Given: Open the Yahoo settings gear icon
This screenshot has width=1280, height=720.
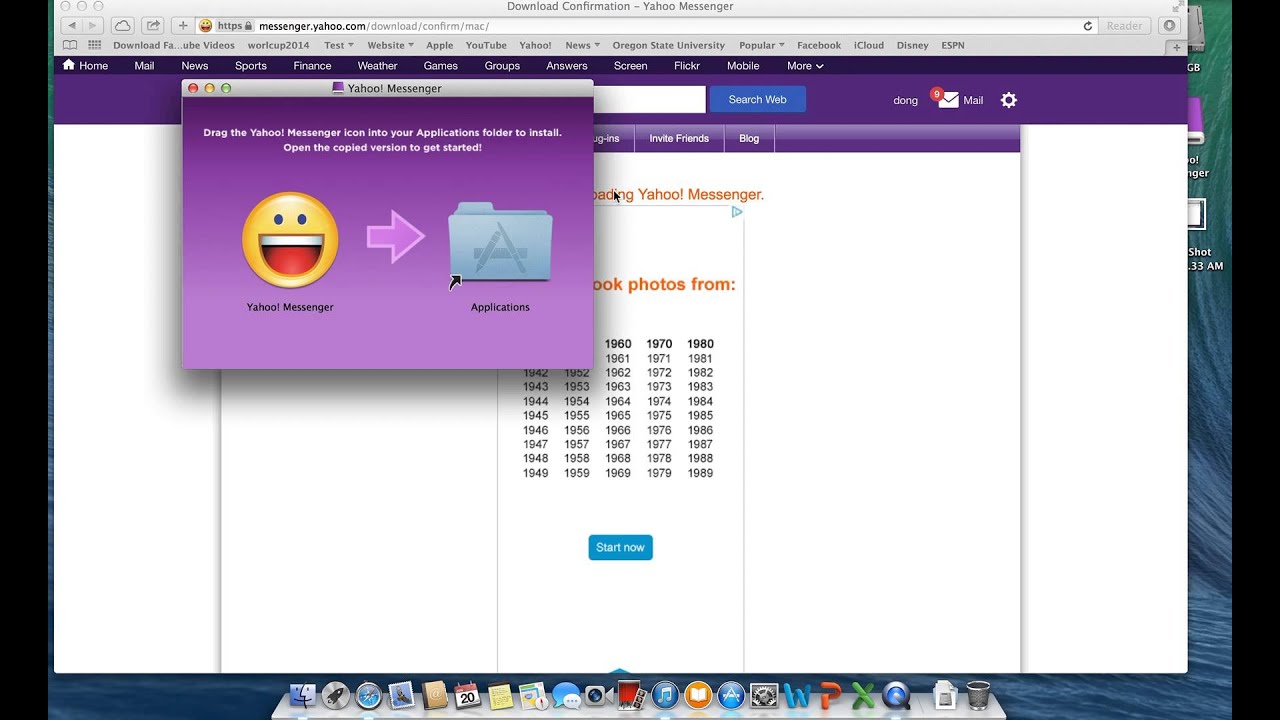Looking at the screenshot, I should [1008, 100].
